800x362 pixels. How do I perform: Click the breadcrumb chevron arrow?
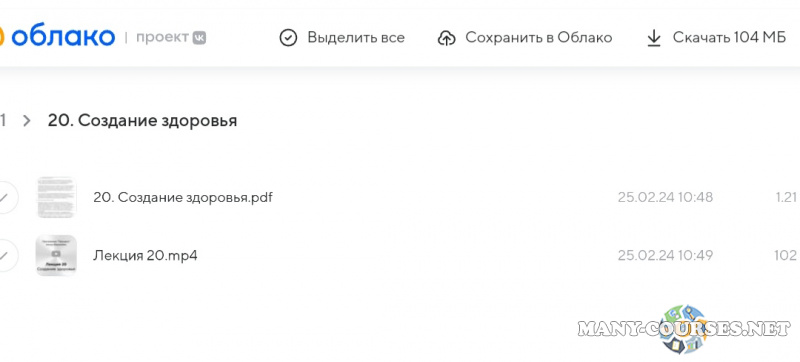pos(27,121)
